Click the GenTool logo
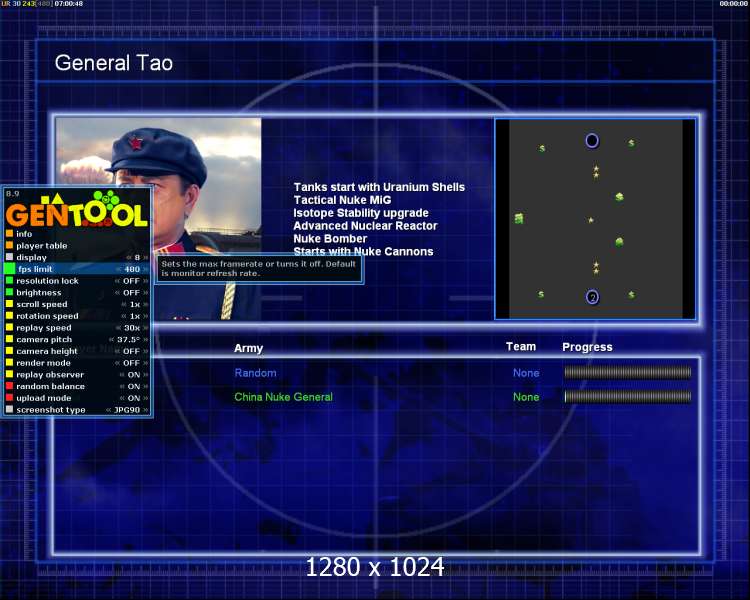The height and width of the screenshot is (600, 750). pos(77,209)
